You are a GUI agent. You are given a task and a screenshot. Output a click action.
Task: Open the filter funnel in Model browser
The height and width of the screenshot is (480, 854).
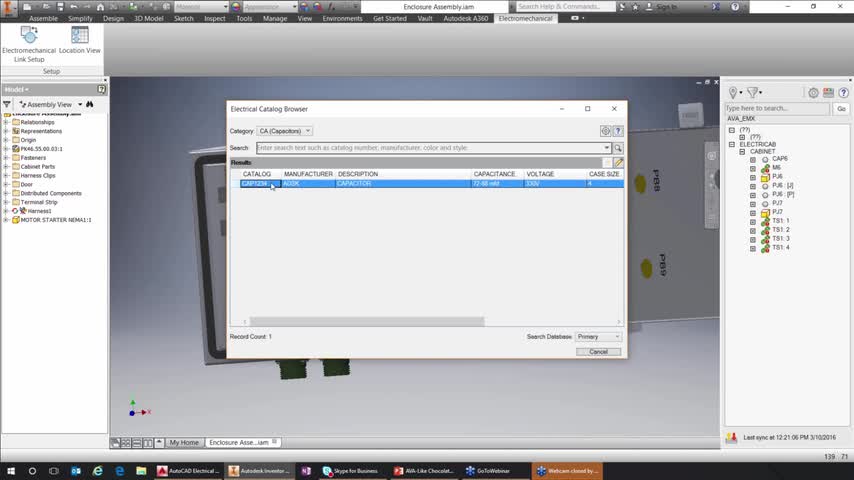click(x=7, y=104)
